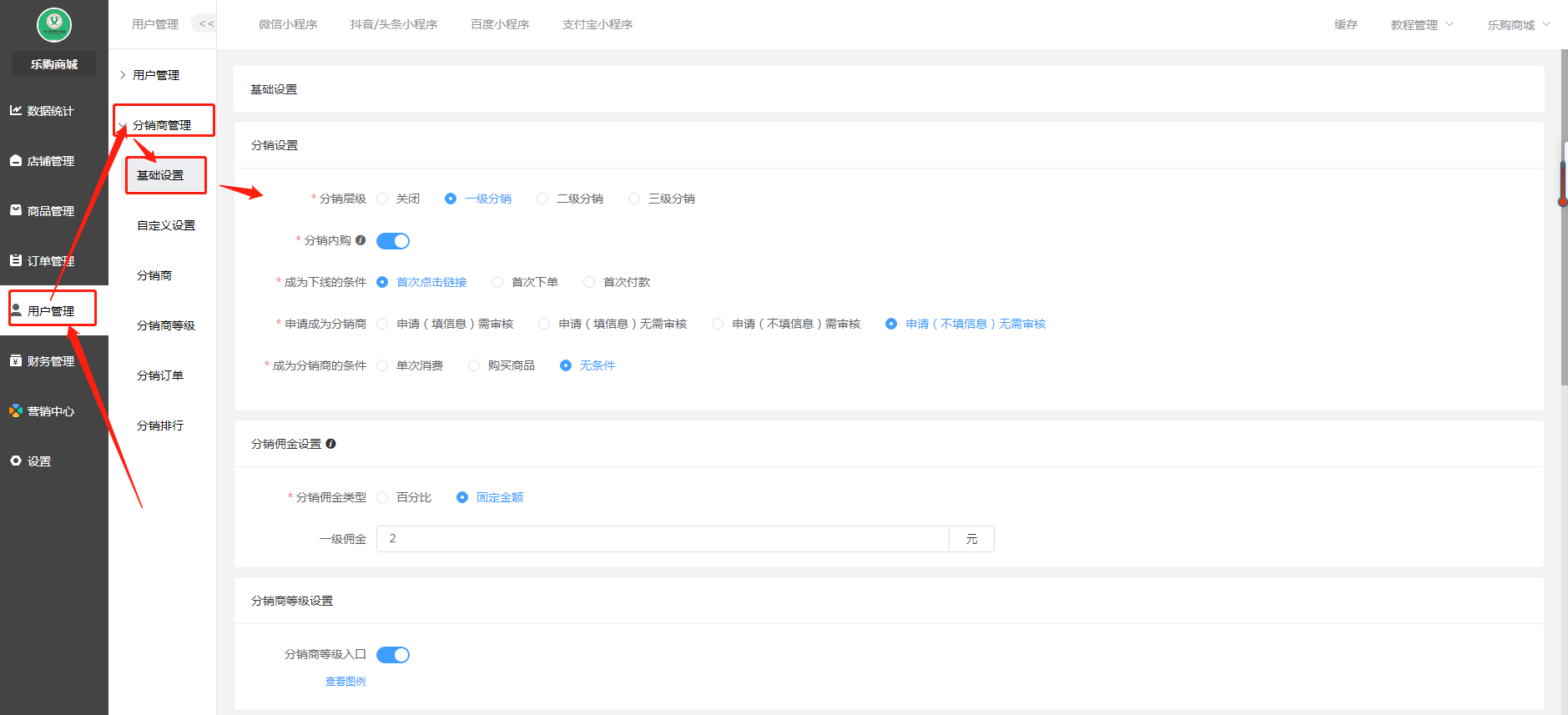Select 申请（填信息）需审核 option
The image size is (1568, 715).
coord(445,324)
